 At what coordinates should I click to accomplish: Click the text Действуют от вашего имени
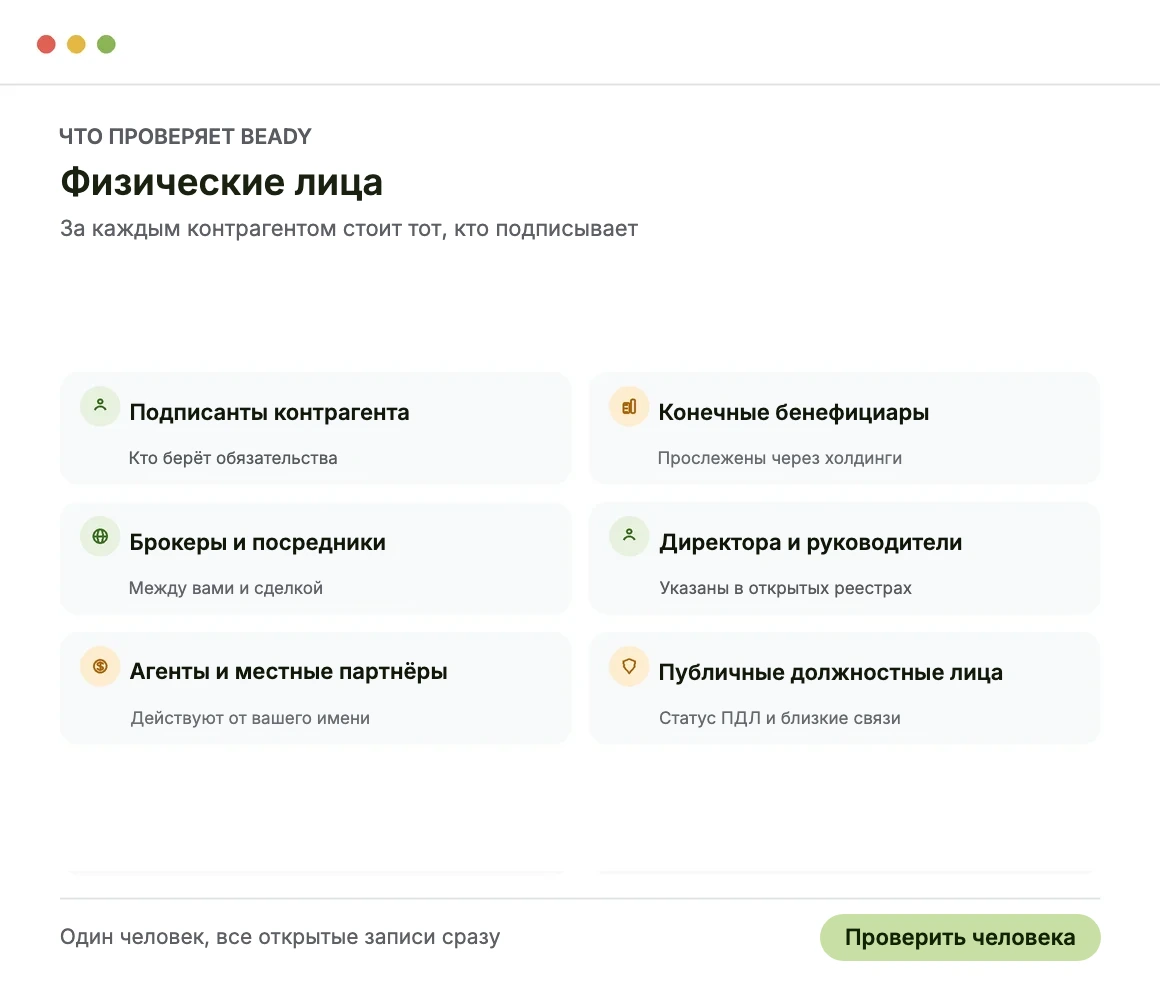tap(250, 718)
